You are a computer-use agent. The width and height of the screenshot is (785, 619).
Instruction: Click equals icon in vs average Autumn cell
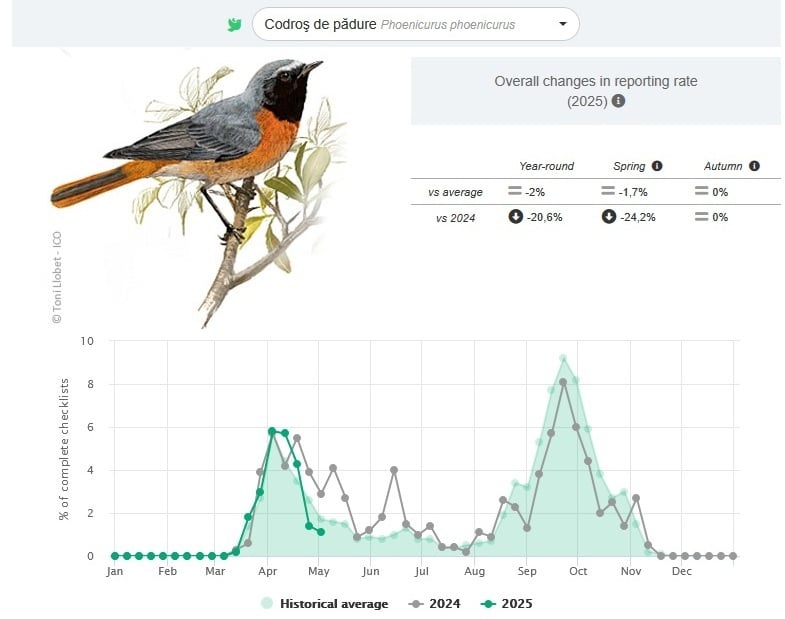pyautogui.click(x=701, y=191)
